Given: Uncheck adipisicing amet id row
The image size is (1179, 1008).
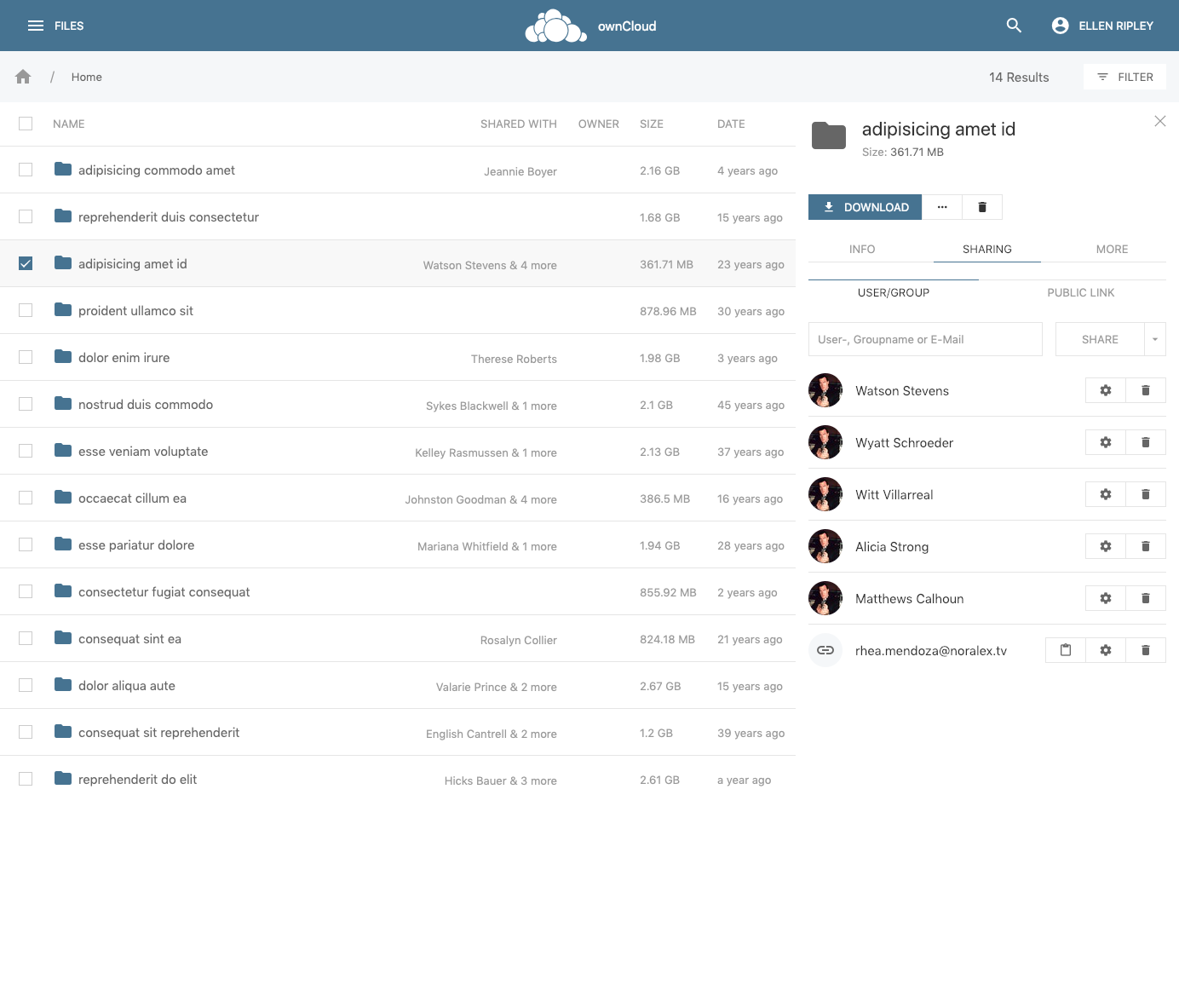Looking at the screenshot, I should [x=26, y=263].
